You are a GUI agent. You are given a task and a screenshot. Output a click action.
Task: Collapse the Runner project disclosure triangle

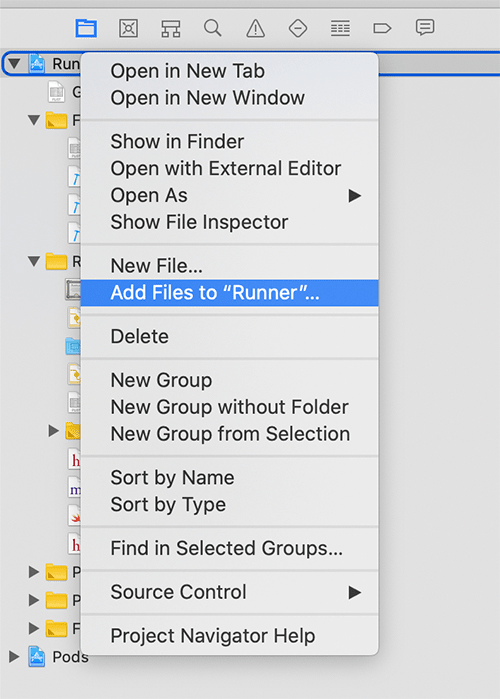(x=14, y=63)
